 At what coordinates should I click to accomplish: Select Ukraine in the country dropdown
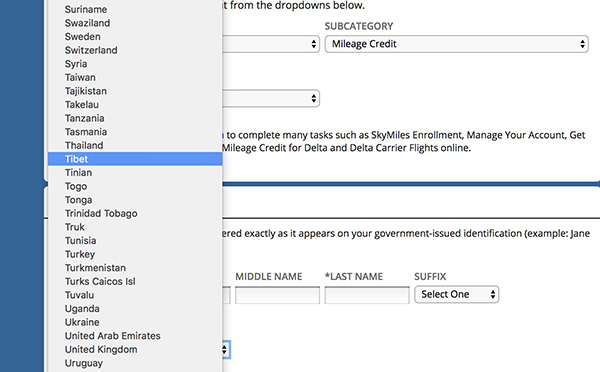pyautogui.click(x=135, y=322)
